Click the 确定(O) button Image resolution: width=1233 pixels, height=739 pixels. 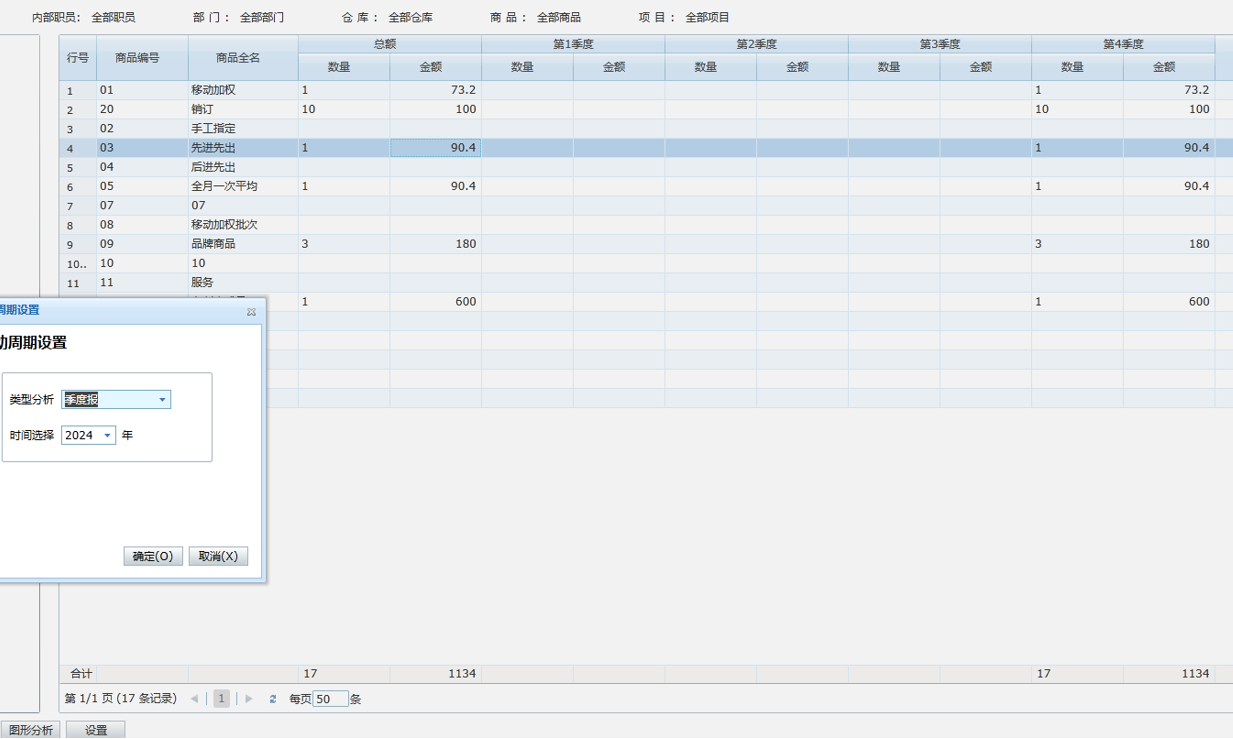coord(153,556)
